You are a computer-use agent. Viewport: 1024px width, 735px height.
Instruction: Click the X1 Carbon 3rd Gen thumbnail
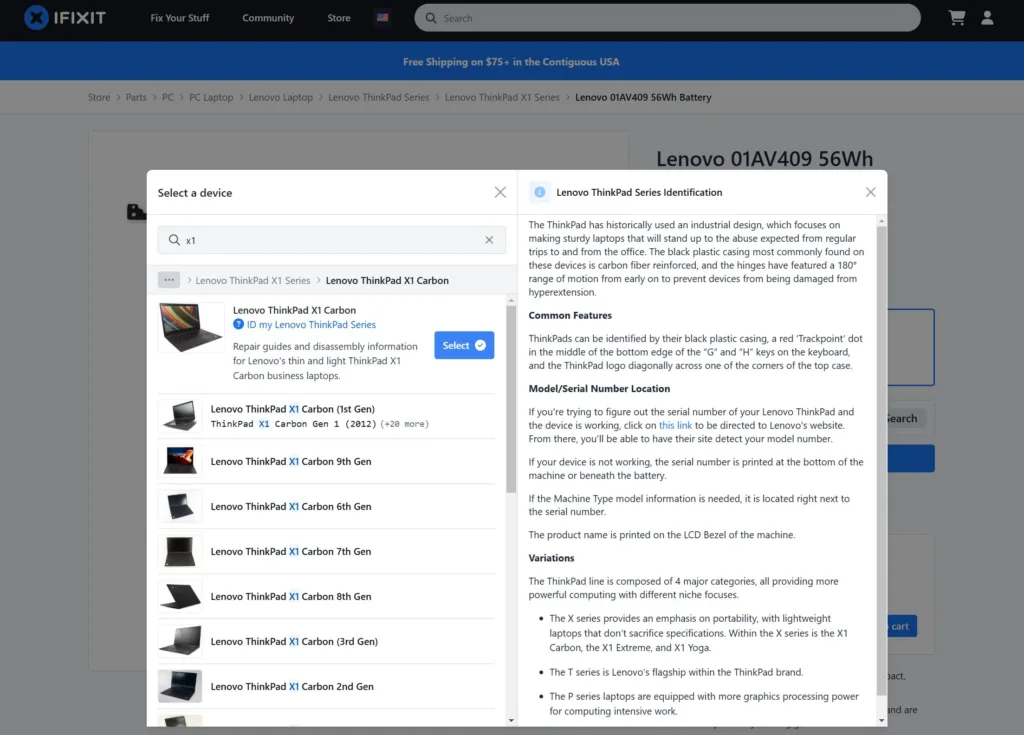(x=180, y=642)
